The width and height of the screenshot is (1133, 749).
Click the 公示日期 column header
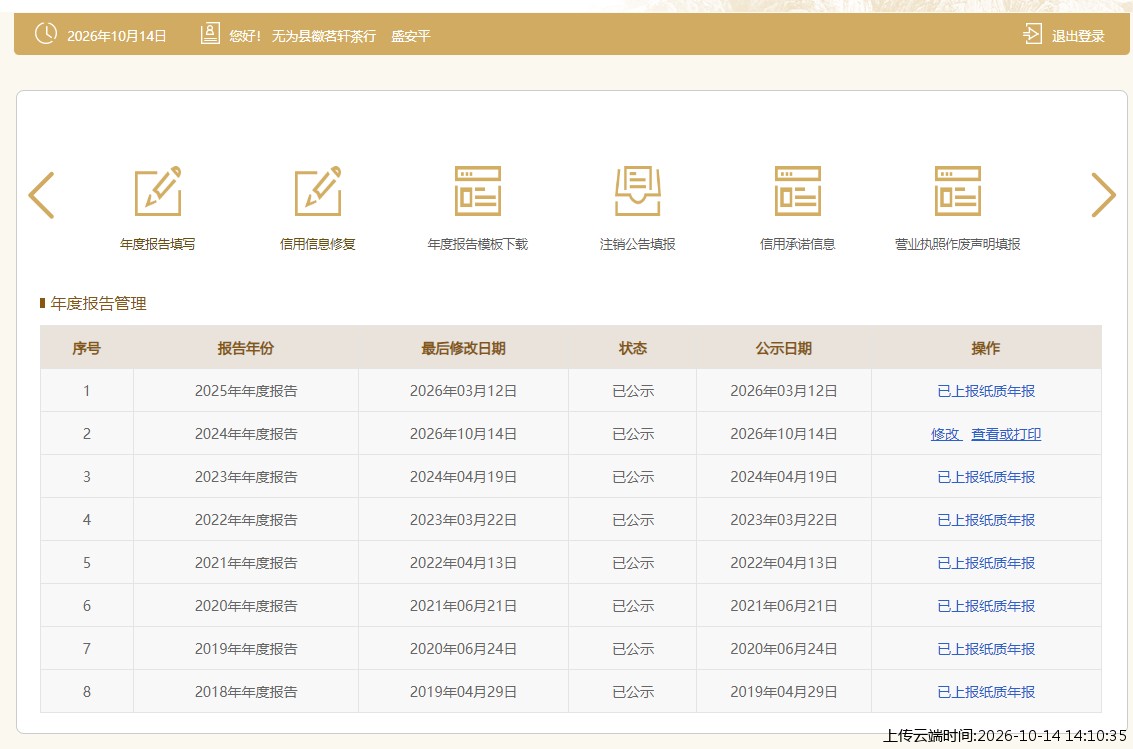tap(784, 348)
